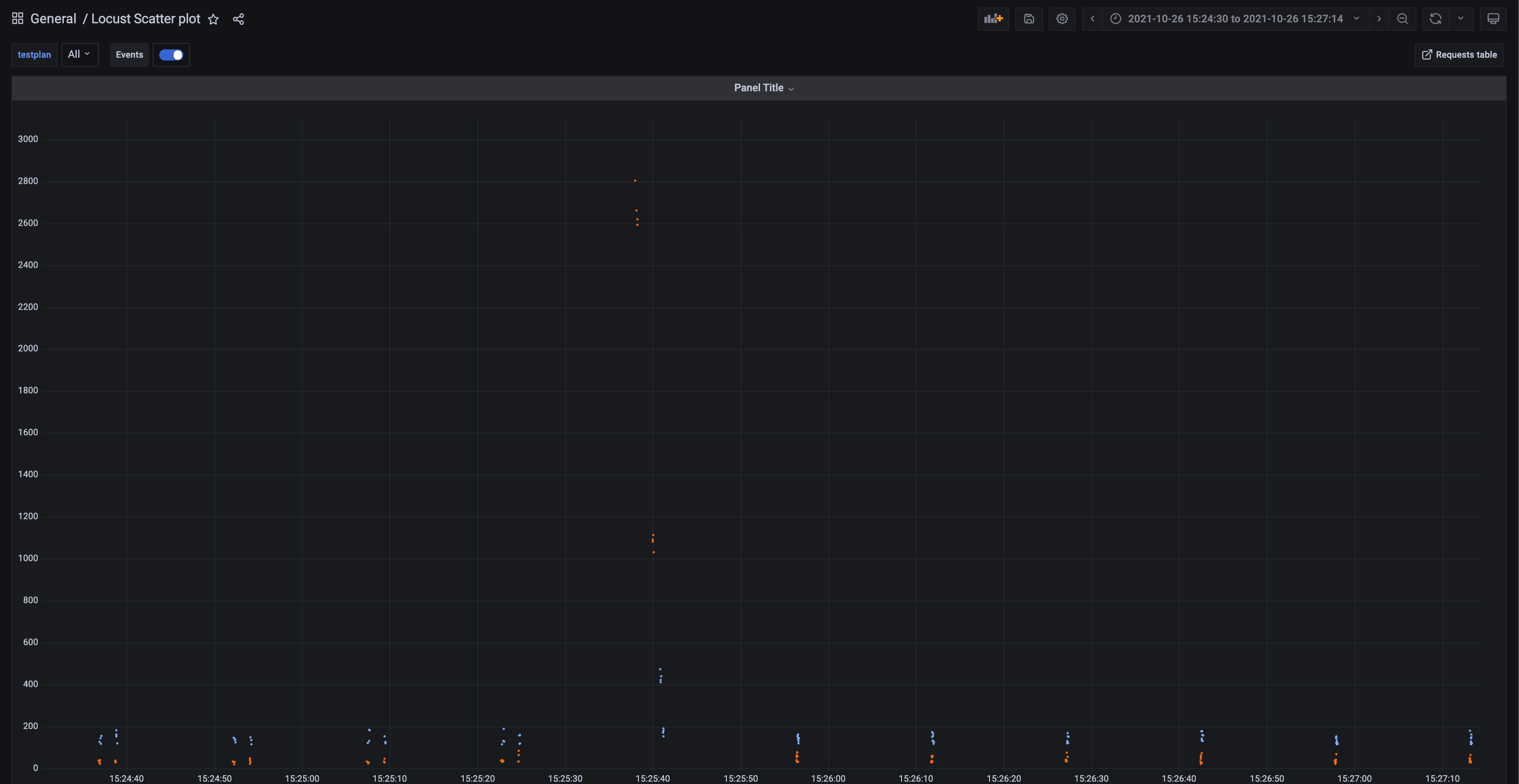Click the Add panel icon
Image resolution: width=1519 pixels, height=784 pixels.
(x=993, y=19)
